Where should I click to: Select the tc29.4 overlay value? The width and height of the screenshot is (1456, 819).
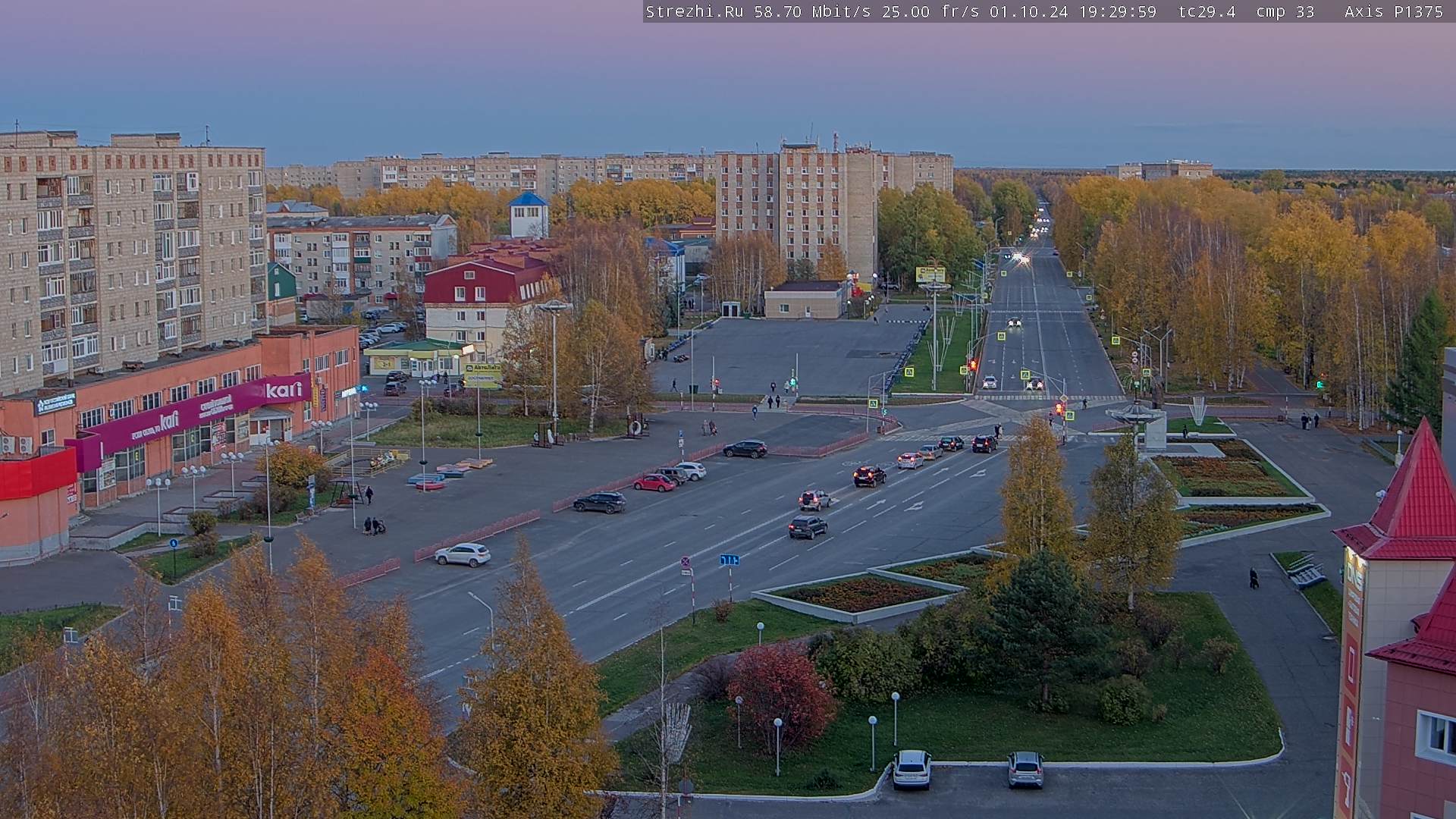click(x=1207, y=11)
